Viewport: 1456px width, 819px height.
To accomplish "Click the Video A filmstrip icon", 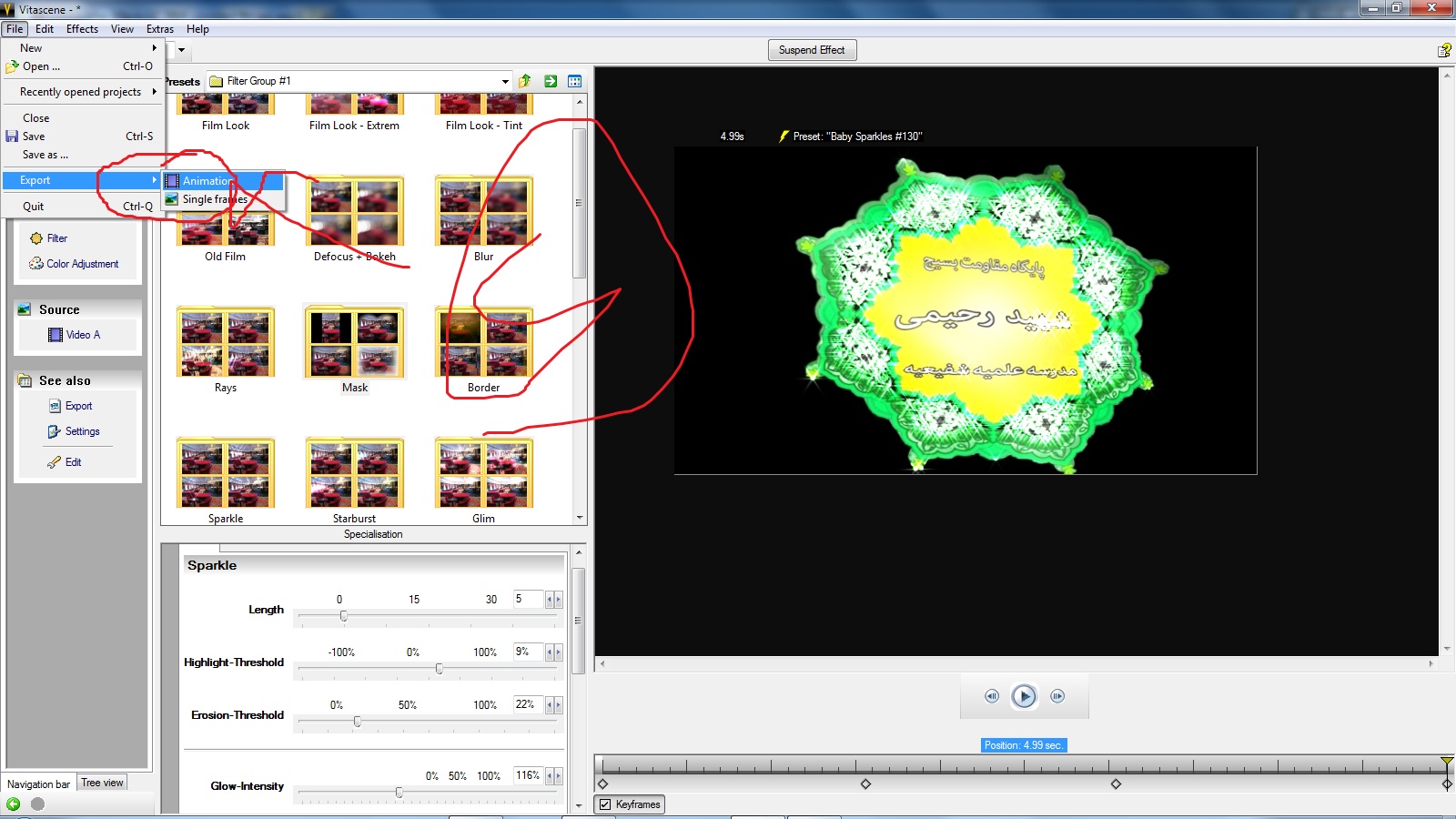I will (x=56, y=335).
